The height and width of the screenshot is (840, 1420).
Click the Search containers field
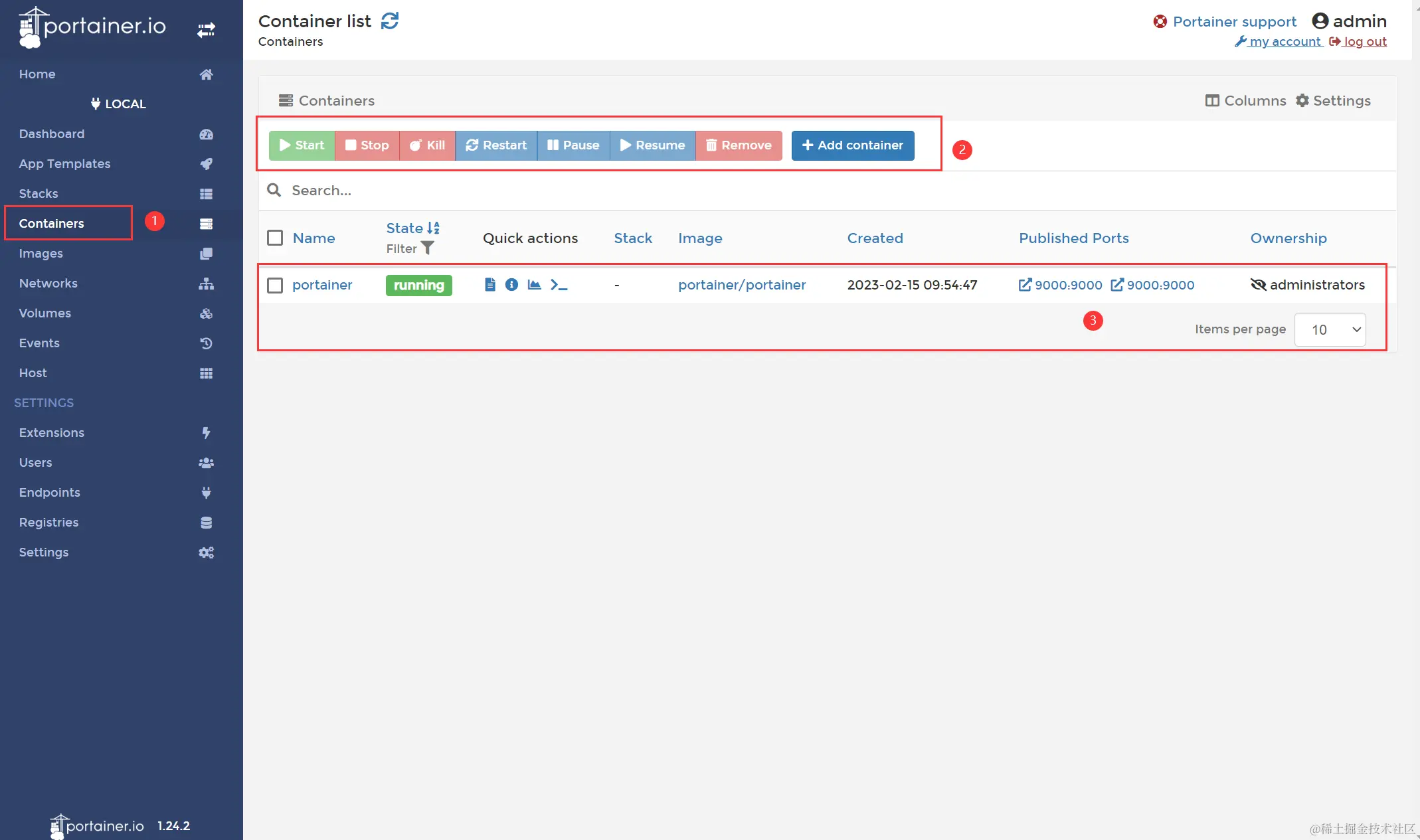click(x=531, y=191)
